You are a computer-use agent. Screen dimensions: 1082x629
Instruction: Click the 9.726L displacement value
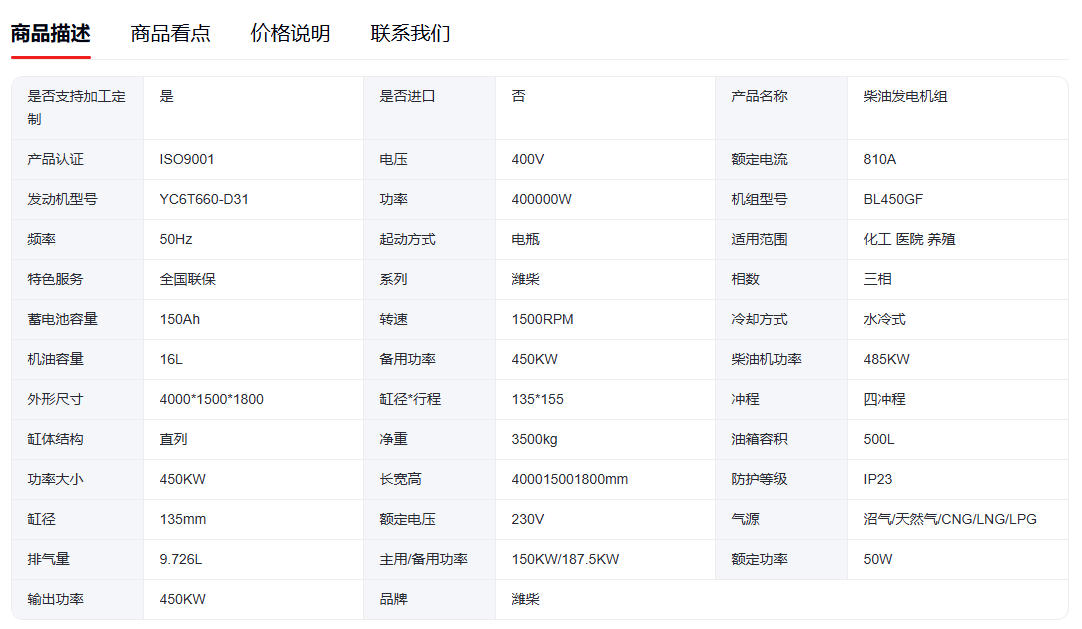coord(180,559)
